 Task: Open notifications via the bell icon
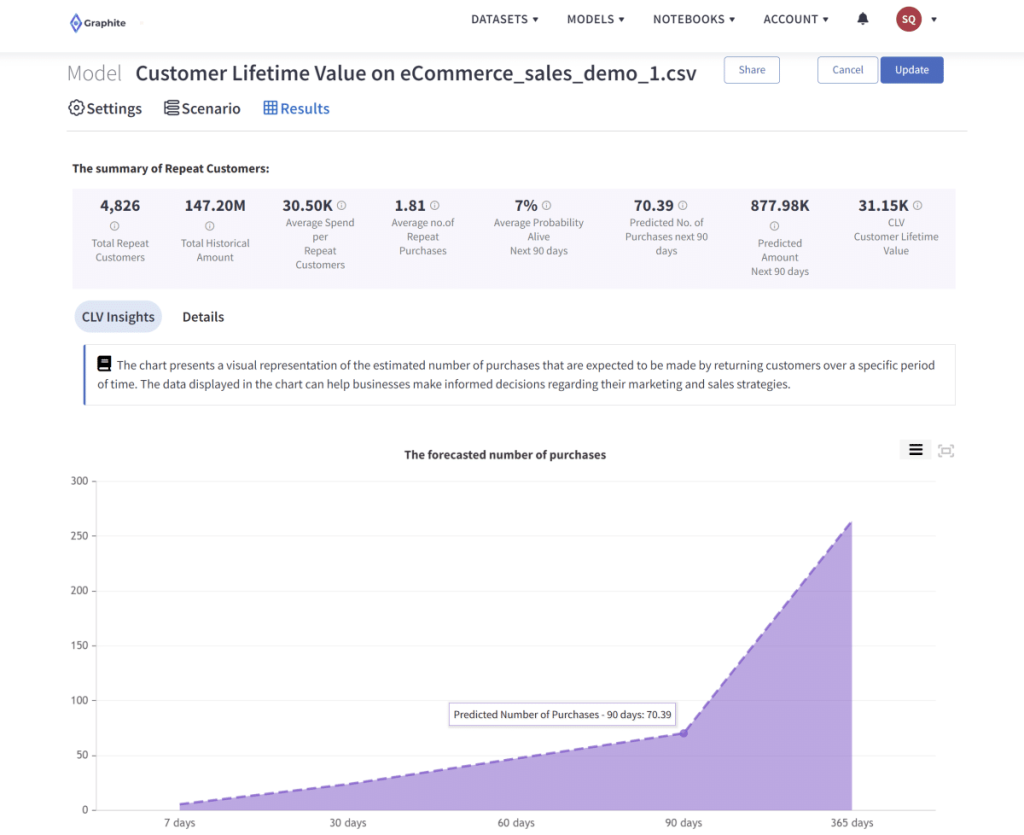pyautogui.click(x=862, y=18)
